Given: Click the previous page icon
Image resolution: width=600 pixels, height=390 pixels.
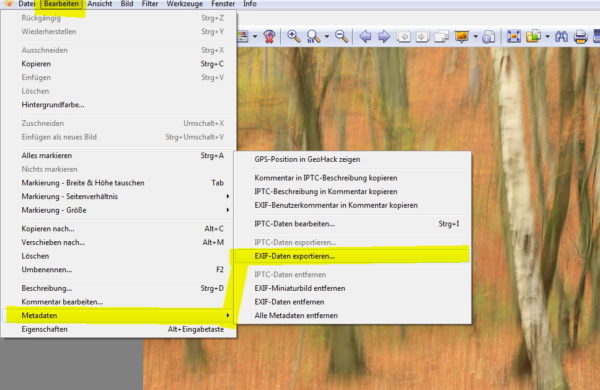Looking at the screenshot, I should [x=404, y=37].
